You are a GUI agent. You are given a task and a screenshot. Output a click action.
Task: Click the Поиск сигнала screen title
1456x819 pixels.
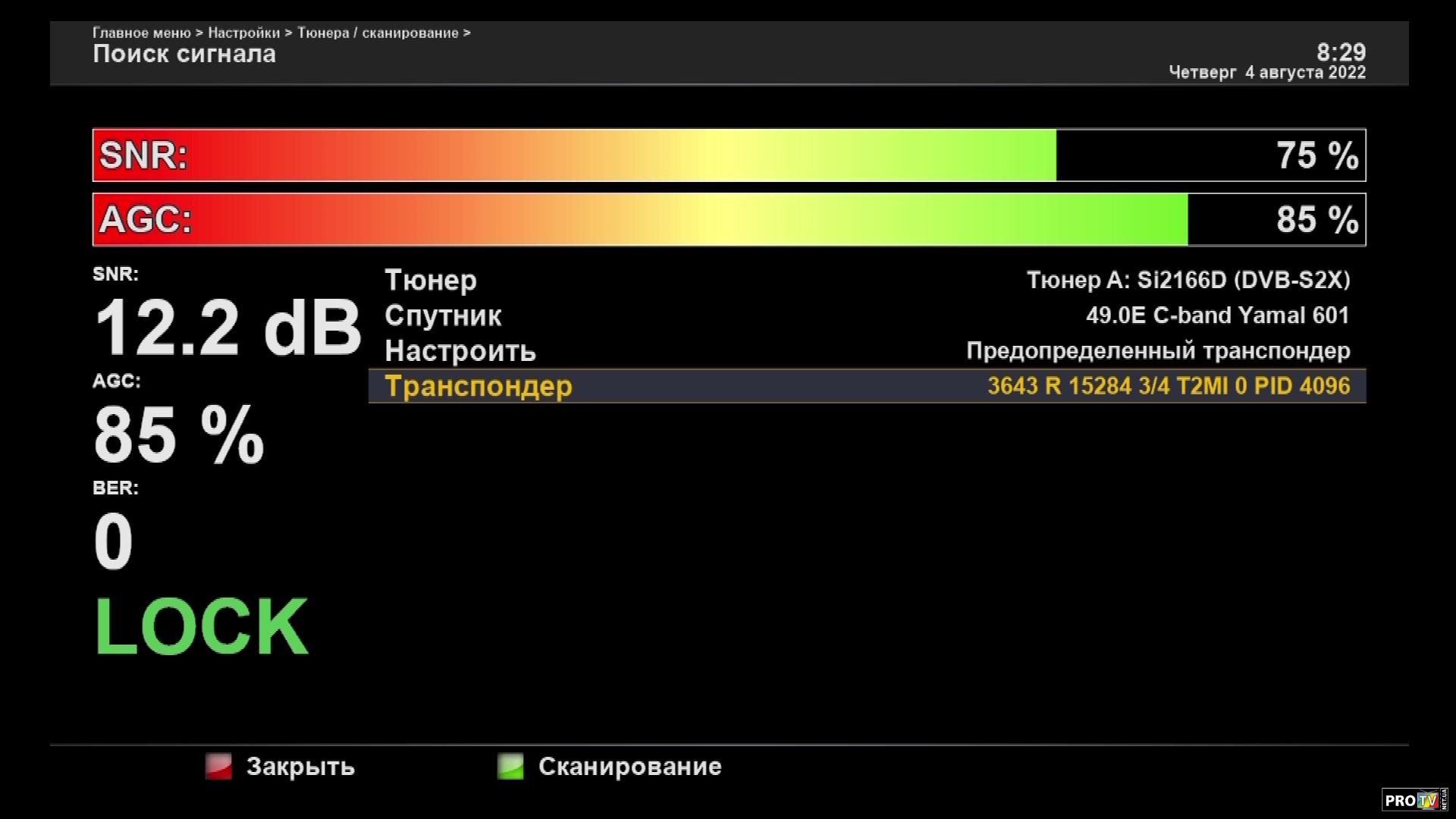point(184,55)
